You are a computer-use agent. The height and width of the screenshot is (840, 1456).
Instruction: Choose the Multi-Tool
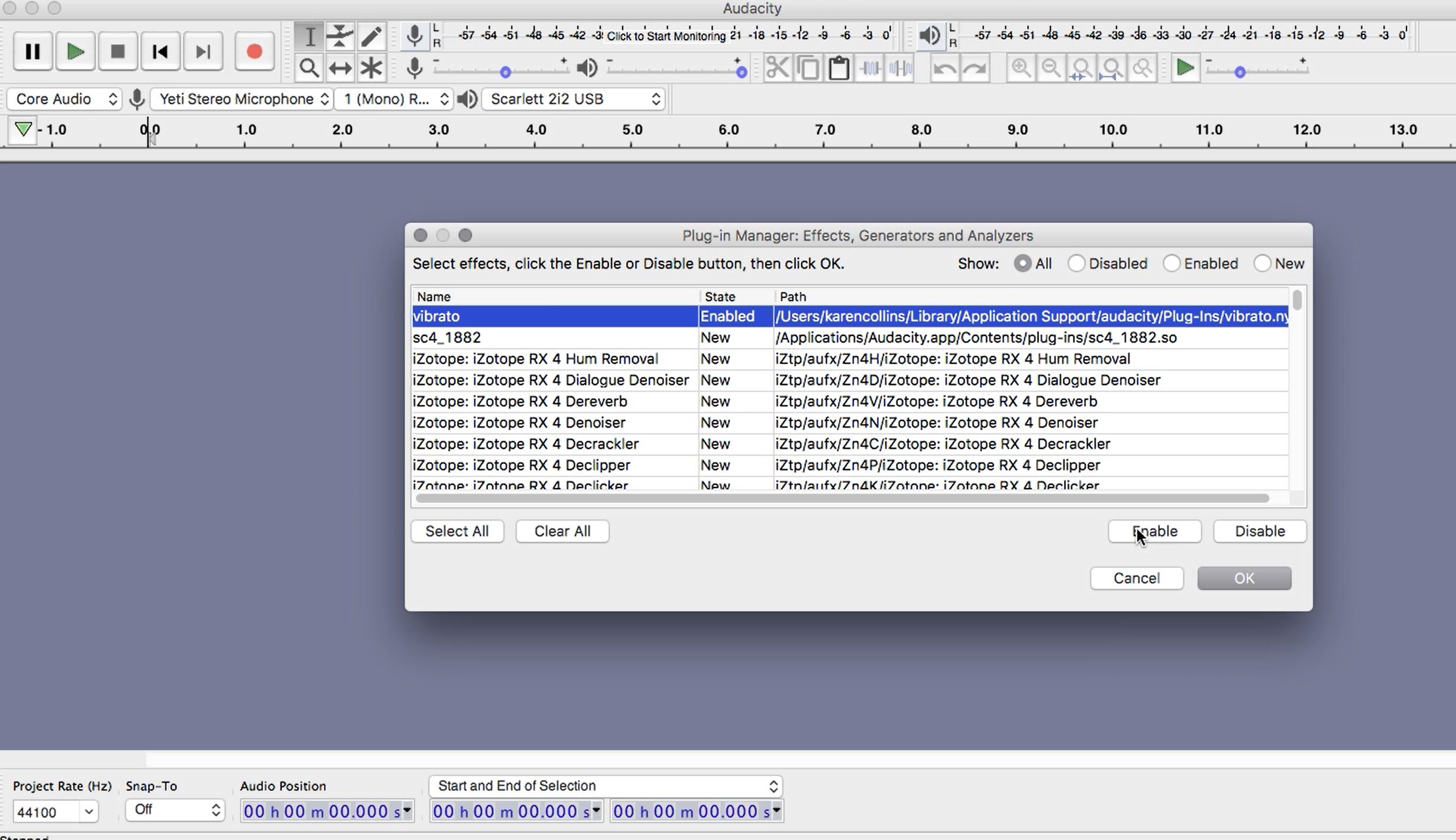pyautogui.click(x=371, y=67)
